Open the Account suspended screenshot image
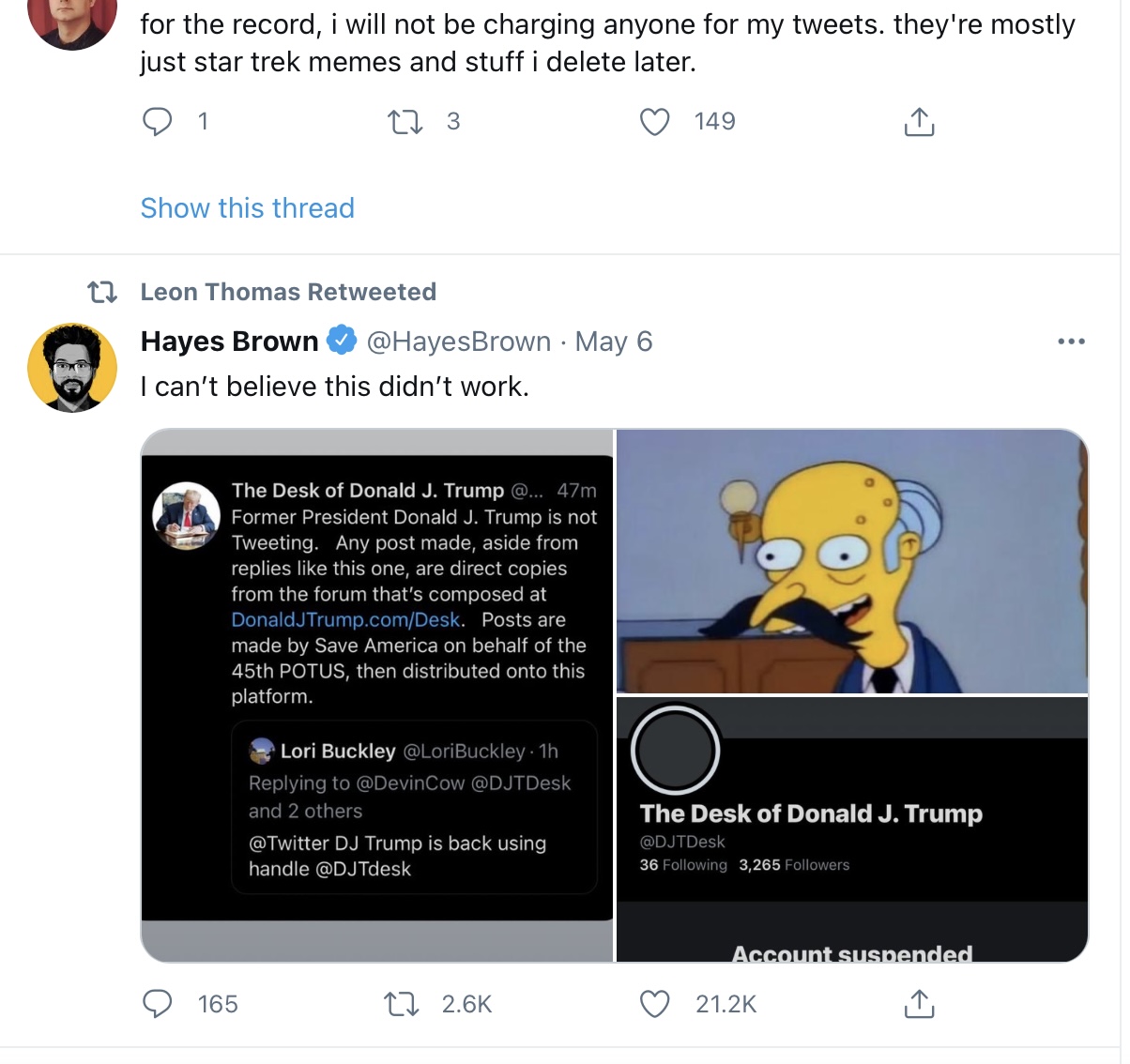This screenshot has height=1064, width=1130. tap(852, 829)
